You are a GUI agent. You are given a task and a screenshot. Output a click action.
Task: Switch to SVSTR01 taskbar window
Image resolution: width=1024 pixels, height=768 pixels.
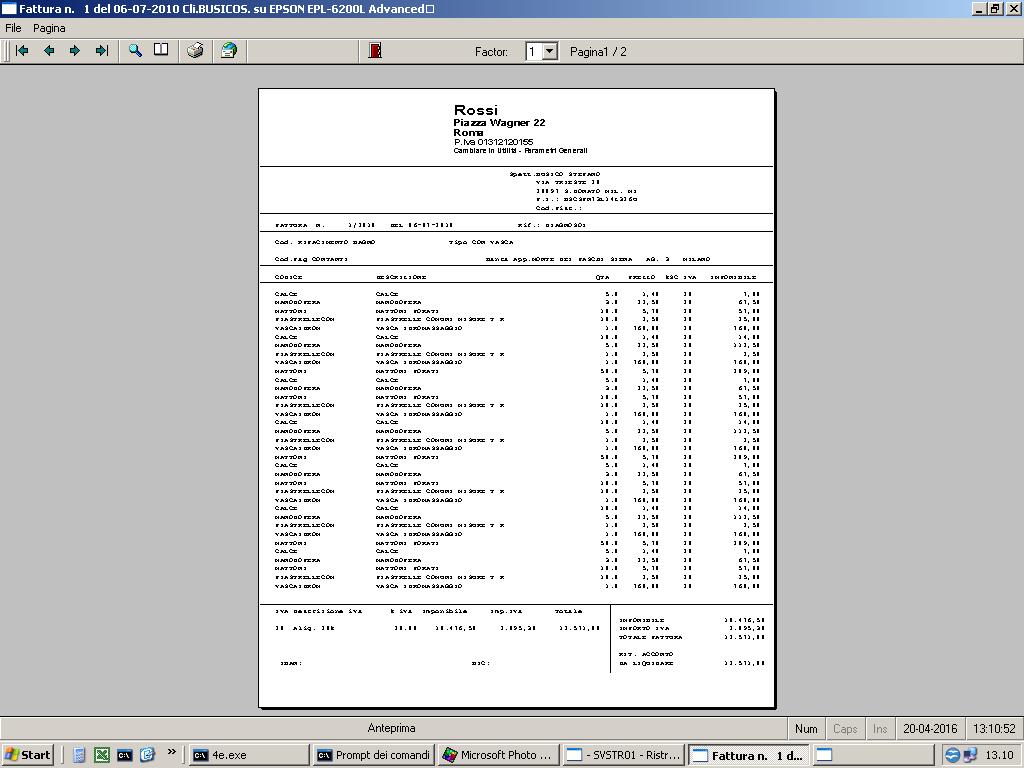click(622, 755)
